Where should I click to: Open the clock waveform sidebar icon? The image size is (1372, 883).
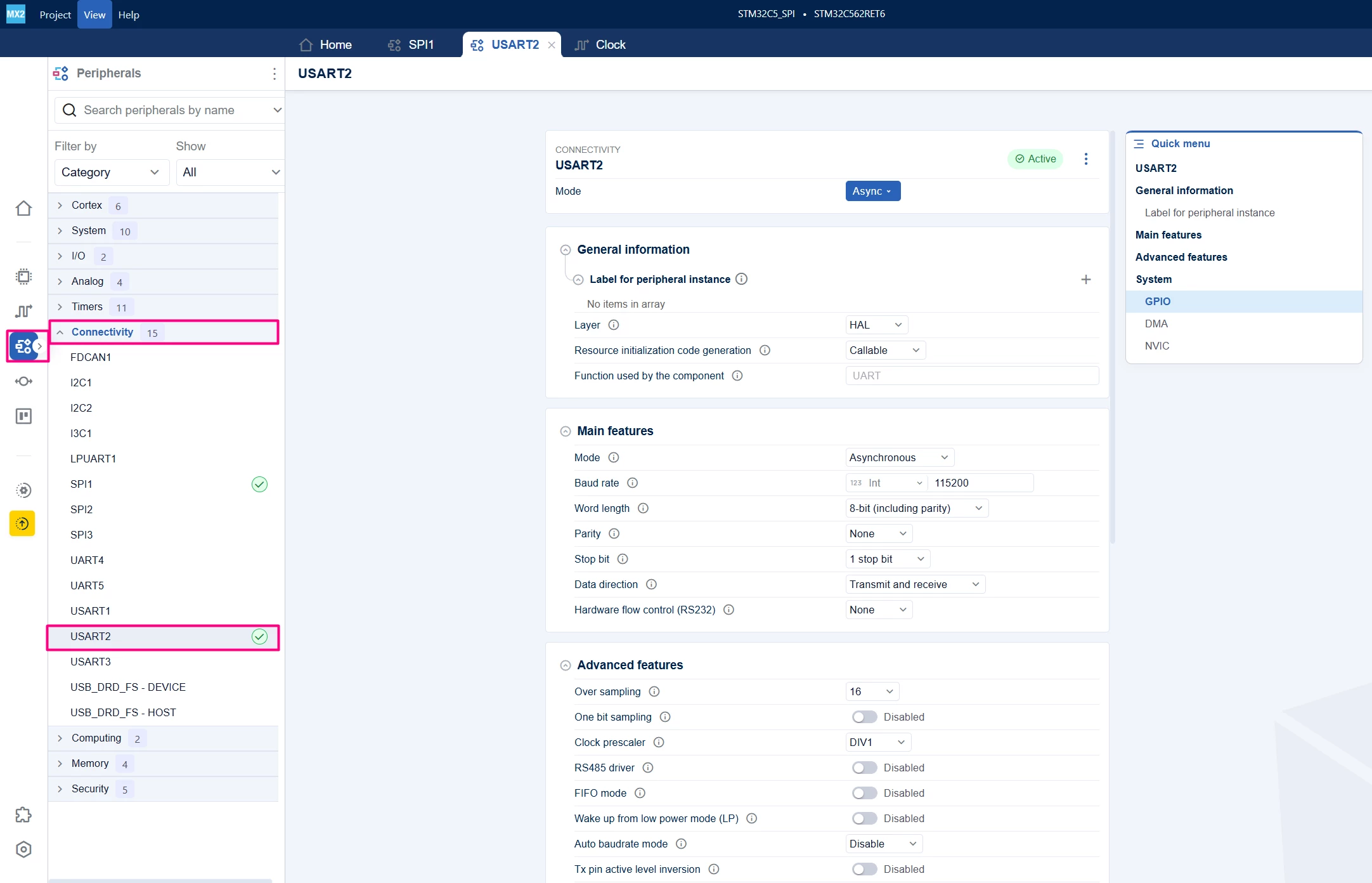(23, 311)
